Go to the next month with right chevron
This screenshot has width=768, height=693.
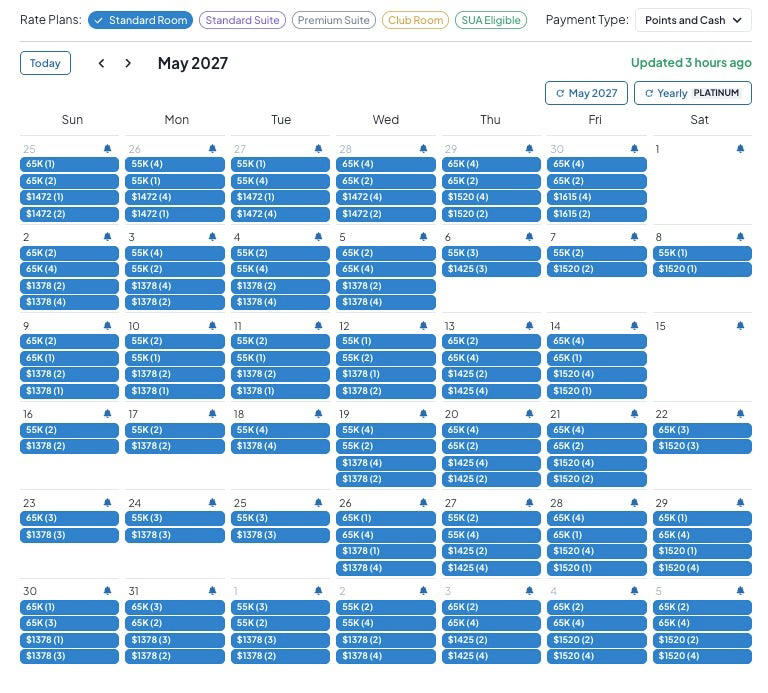[x=128, y=63]
